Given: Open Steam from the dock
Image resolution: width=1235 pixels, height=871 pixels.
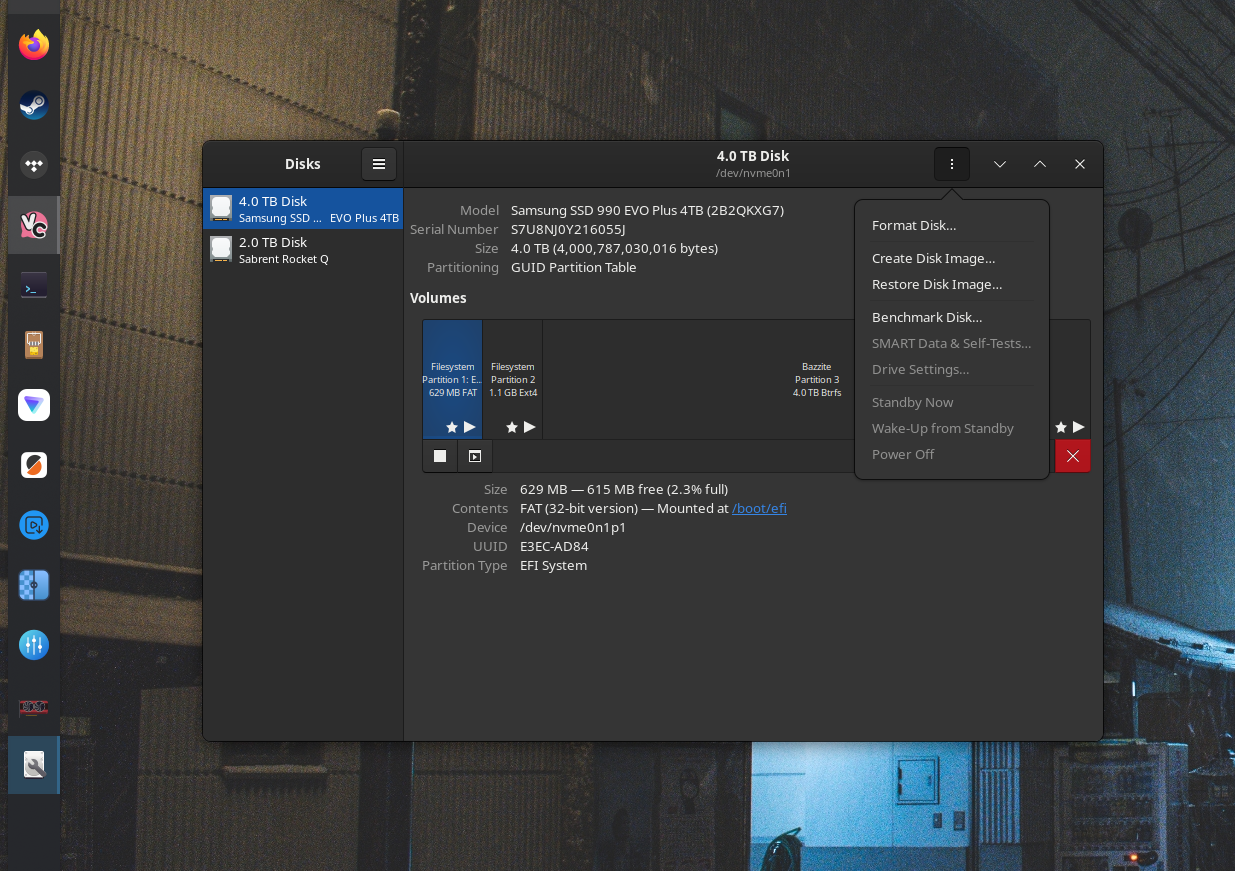Looking at the screenshot, I should pyautogui.click(x=34, y=105).
